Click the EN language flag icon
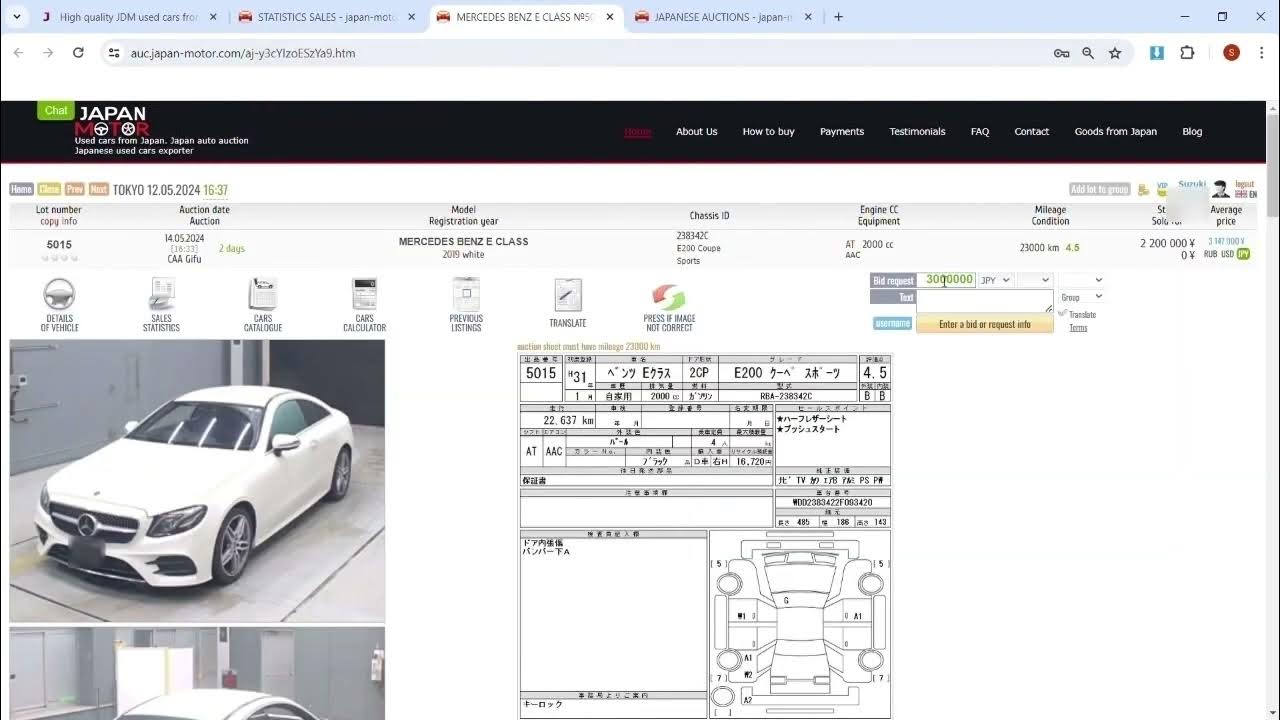Image resolution: width=1280 pixels, height=720 pixels. click(1241, 194)
